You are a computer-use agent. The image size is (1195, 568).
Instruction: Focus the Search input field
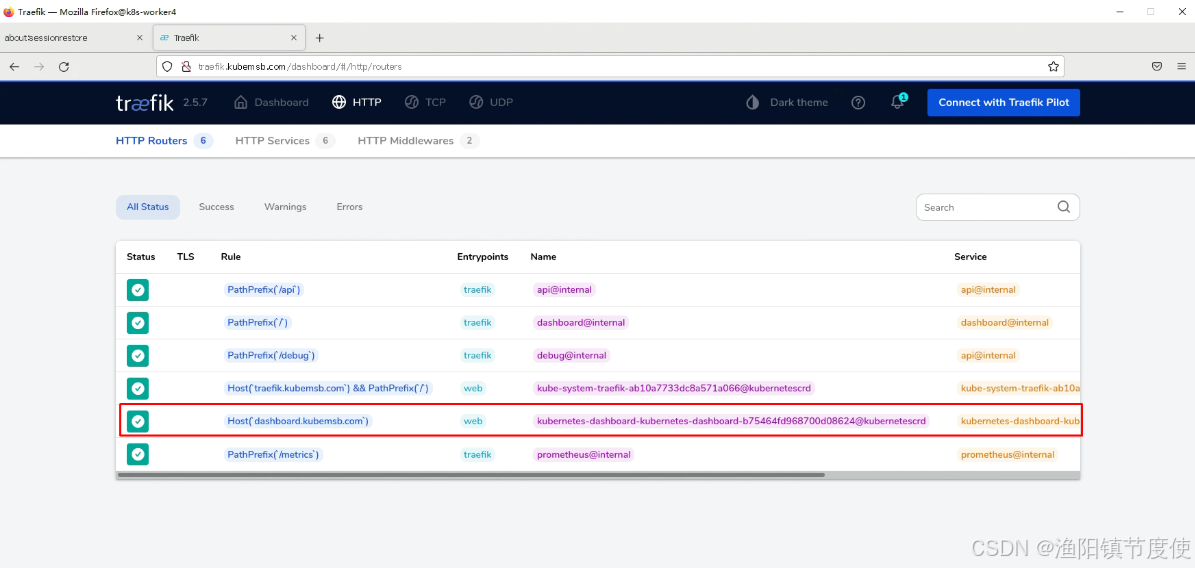tap(987, 207)
